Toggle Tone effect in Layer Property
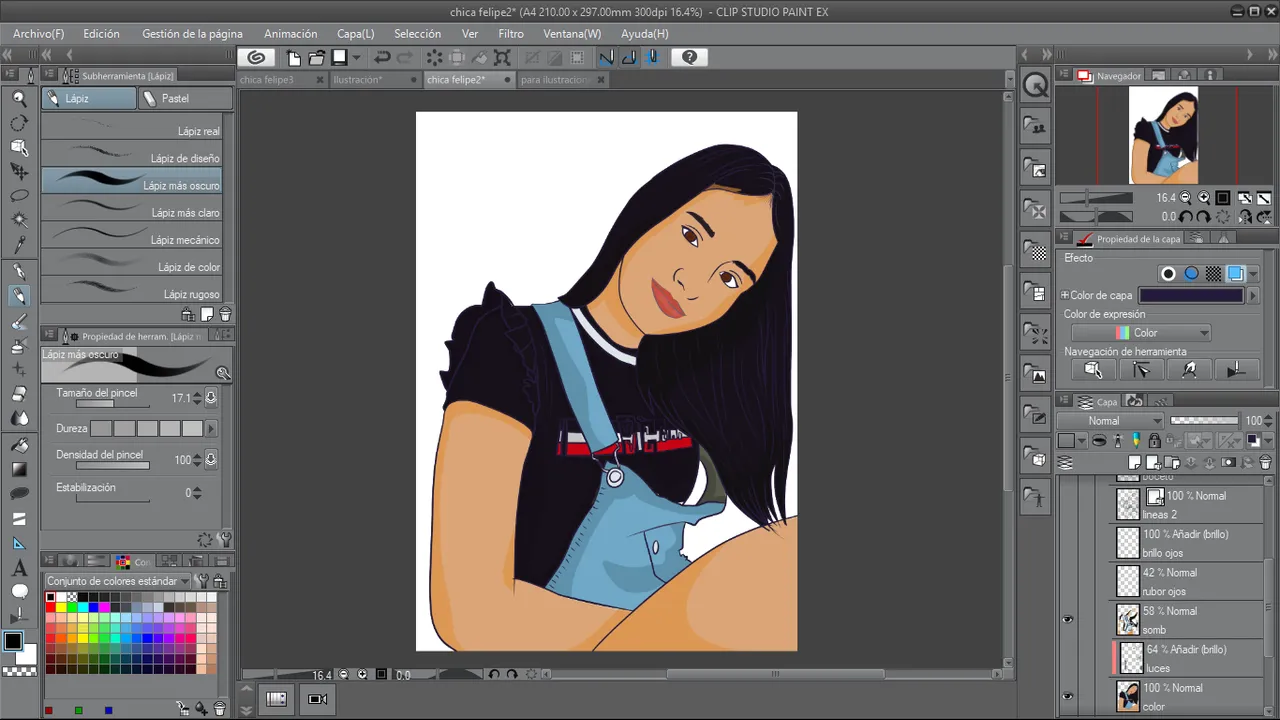 pos(1213,273)
